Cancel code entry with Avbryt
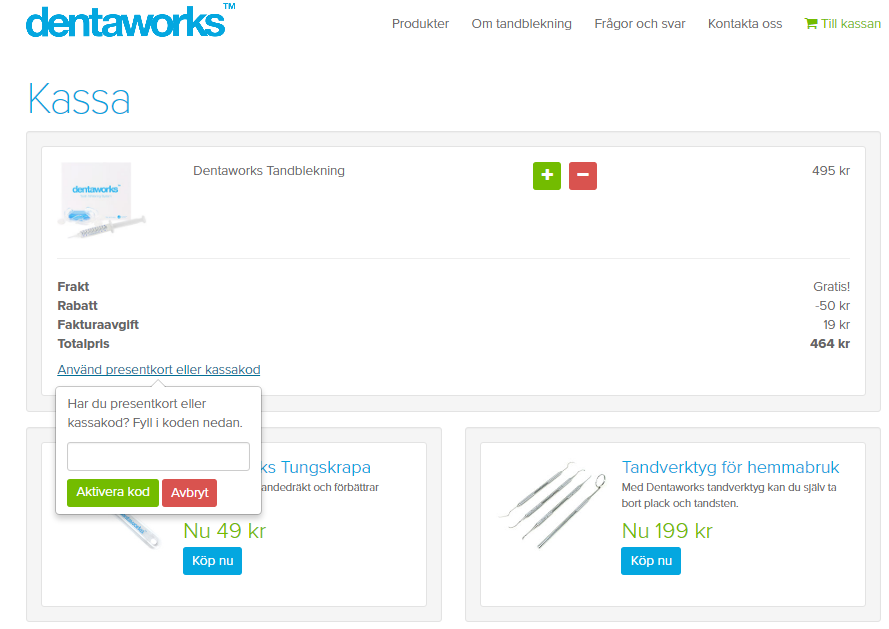 coord(189,493)
